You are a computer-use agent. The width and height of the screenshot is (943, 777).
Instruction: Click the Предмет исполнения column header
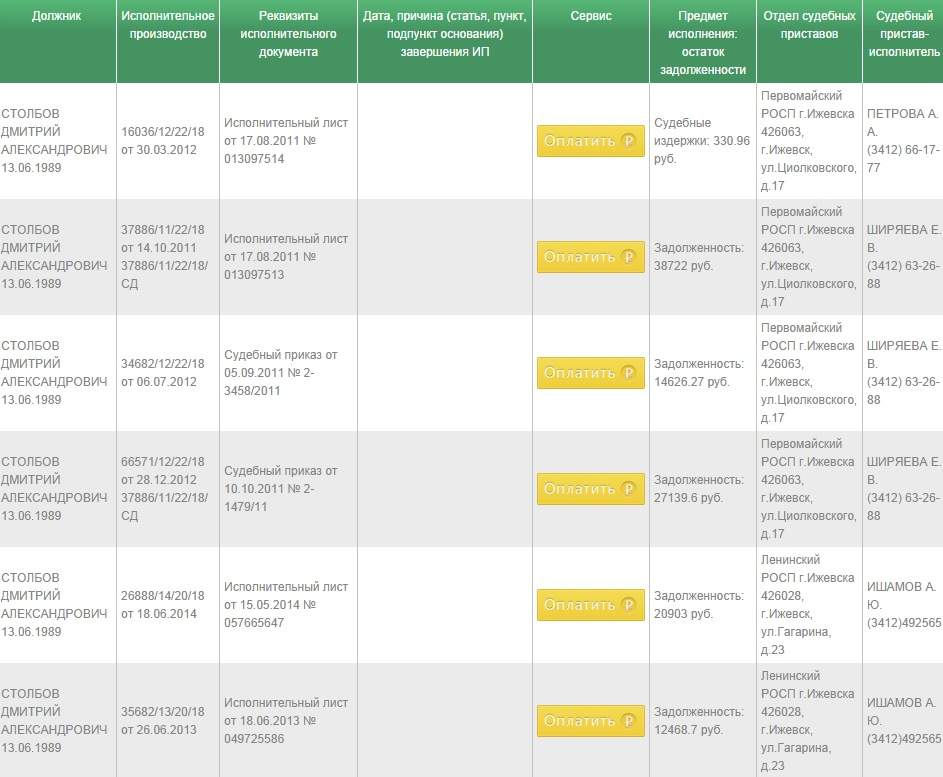(703, 43)
